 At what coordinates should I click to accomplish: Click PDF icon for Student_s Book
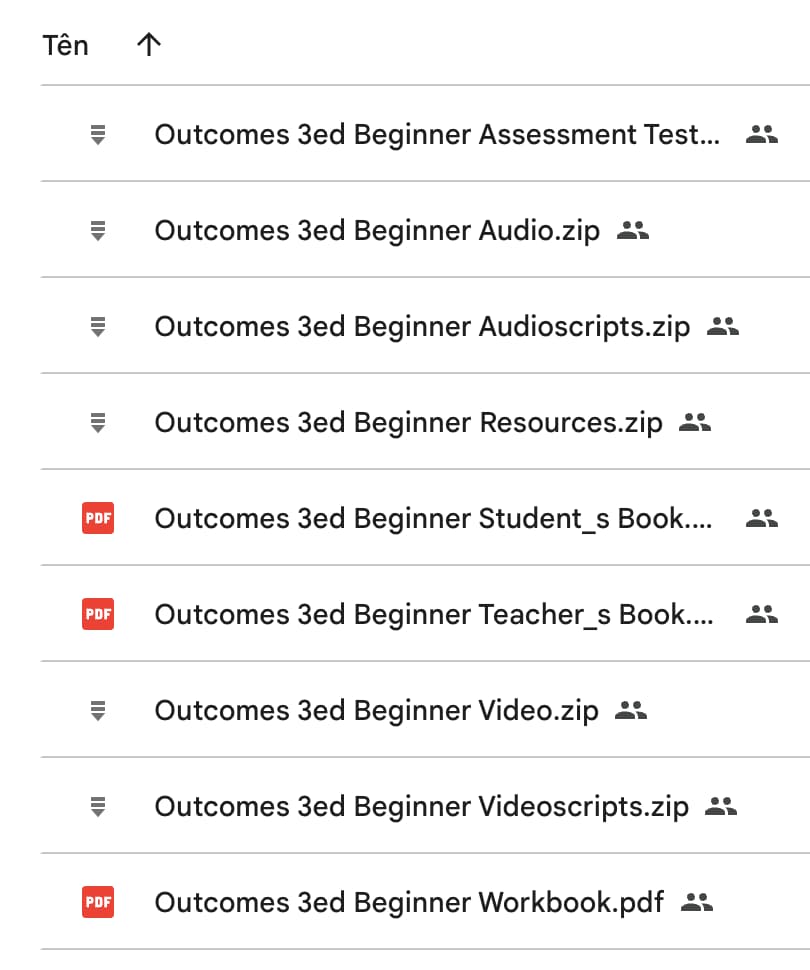coord(98,518)
